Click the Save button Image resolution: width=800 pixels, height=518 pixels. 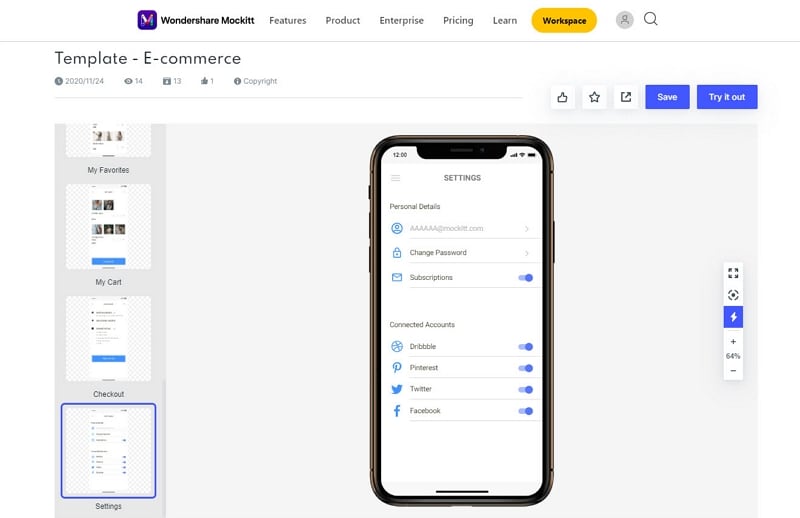[x=667, y=97]
